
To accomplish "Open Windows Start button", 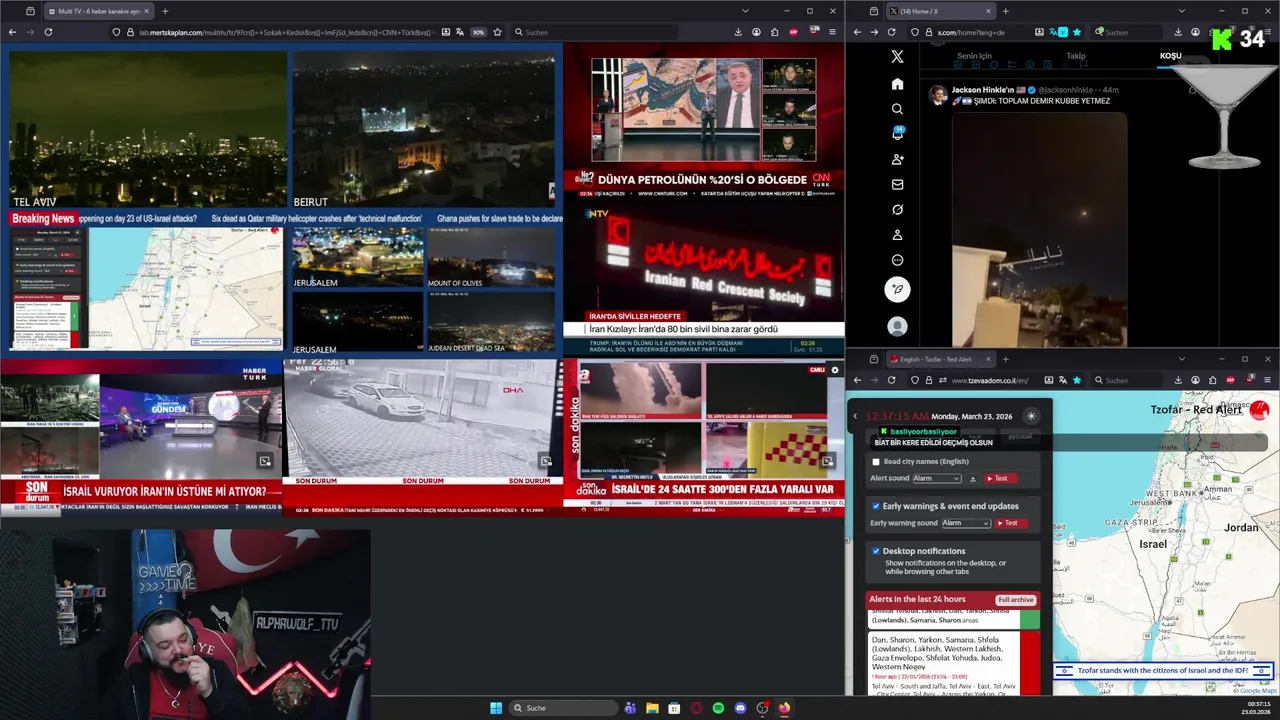I will point(496,708).
